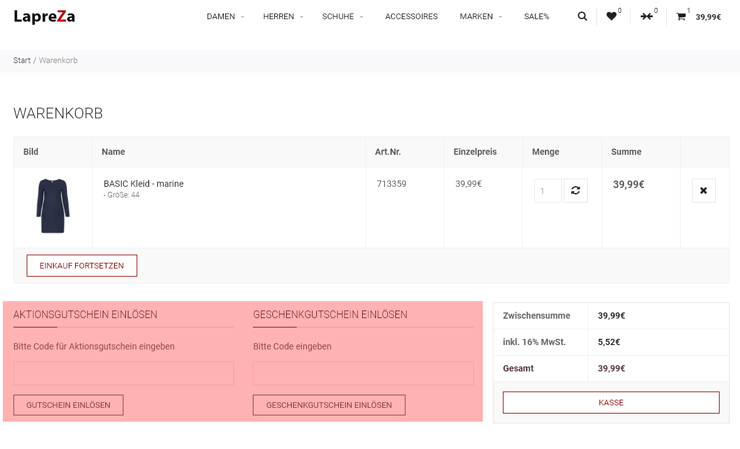Open BASIC Kleid - marine product link
The height and width of the screenshot is (449, 740).
(x=143, y=184)
